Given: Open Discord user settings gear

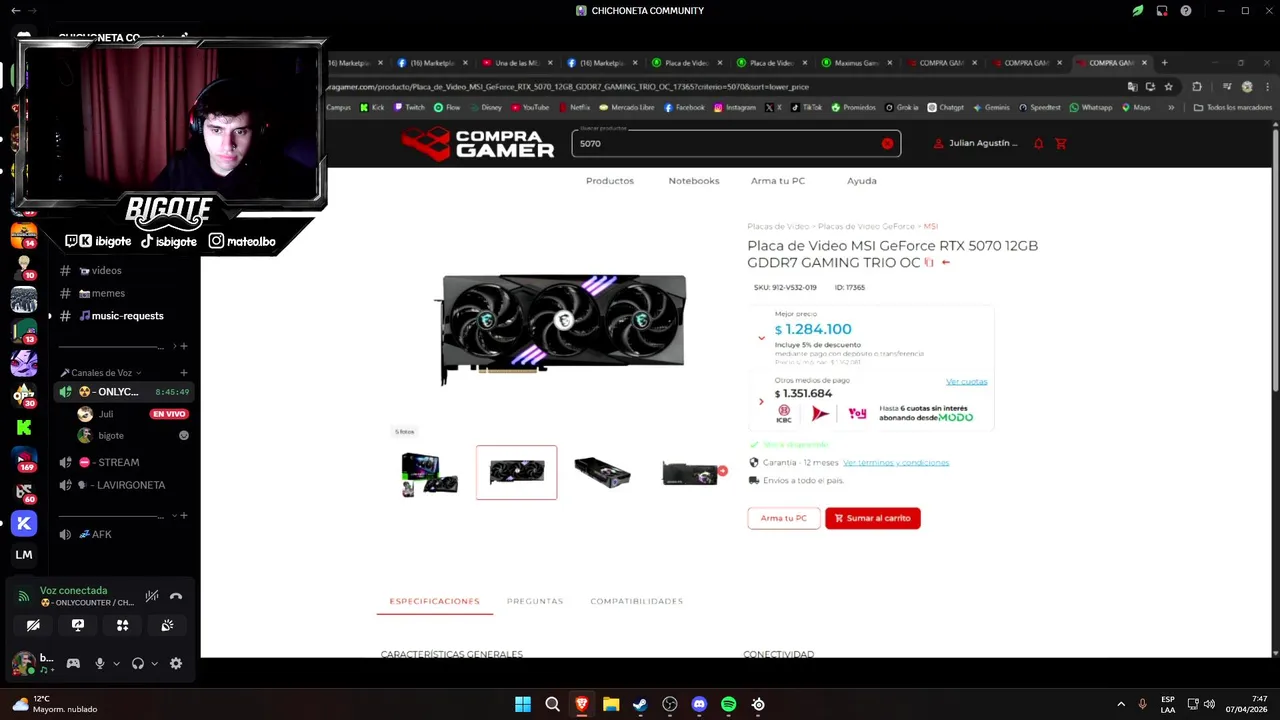Looking at the screenshot, I should point(176,663).
